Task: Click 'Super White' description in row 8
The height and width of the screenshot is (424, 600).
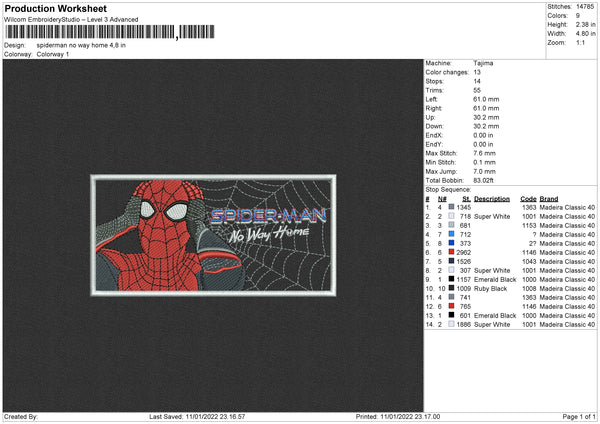Action: pos(492,271)
